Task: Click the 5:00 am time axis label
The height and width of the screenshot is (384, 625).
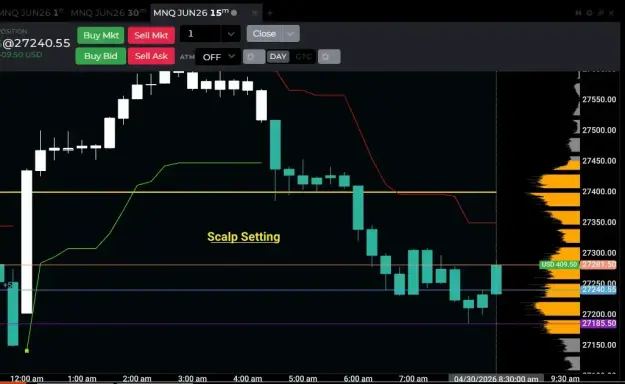Action: 303,379
